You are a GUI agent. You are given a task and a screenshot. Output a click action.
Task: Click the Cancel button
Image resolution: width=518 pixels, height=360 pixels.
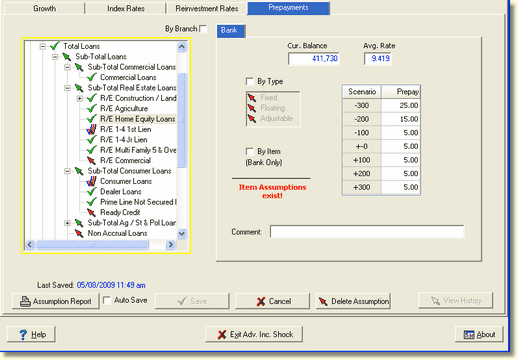pos(272,301)
